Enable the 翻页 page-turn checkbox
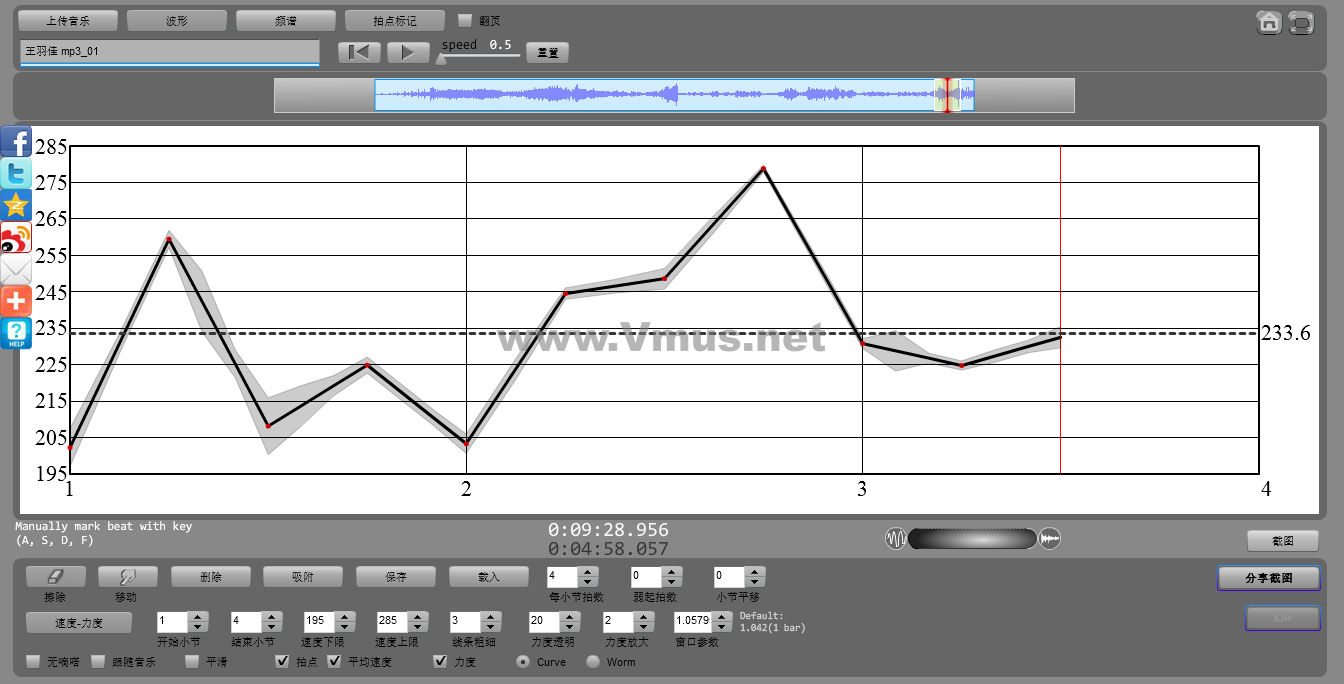This screenshot has height=684, width=1344. point(465,20)
